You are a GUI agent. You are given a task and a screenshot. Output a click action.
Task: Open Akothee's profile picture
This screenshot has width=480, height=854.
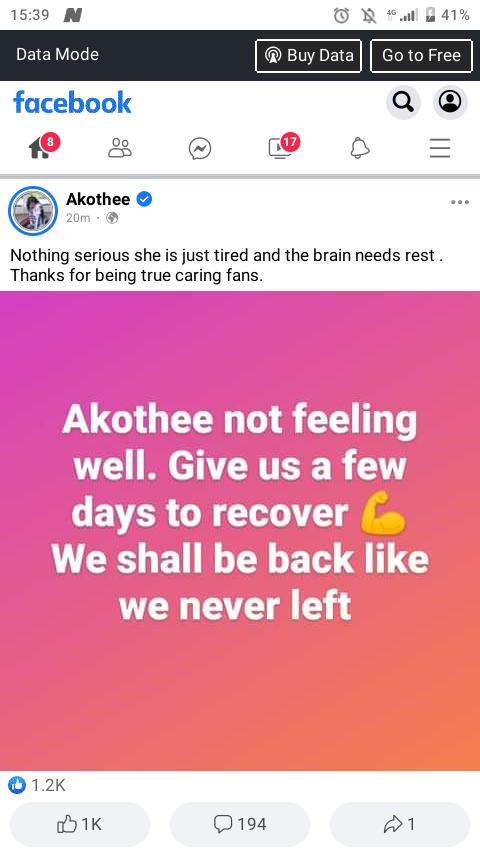[33, 211]
